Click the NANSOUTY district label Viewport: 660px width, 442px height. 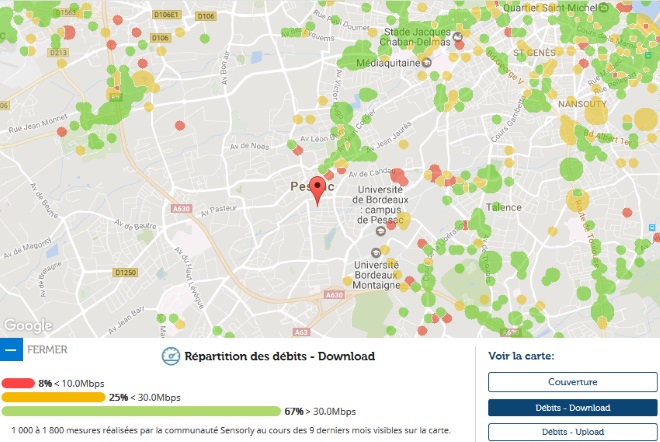coord(582,104)
